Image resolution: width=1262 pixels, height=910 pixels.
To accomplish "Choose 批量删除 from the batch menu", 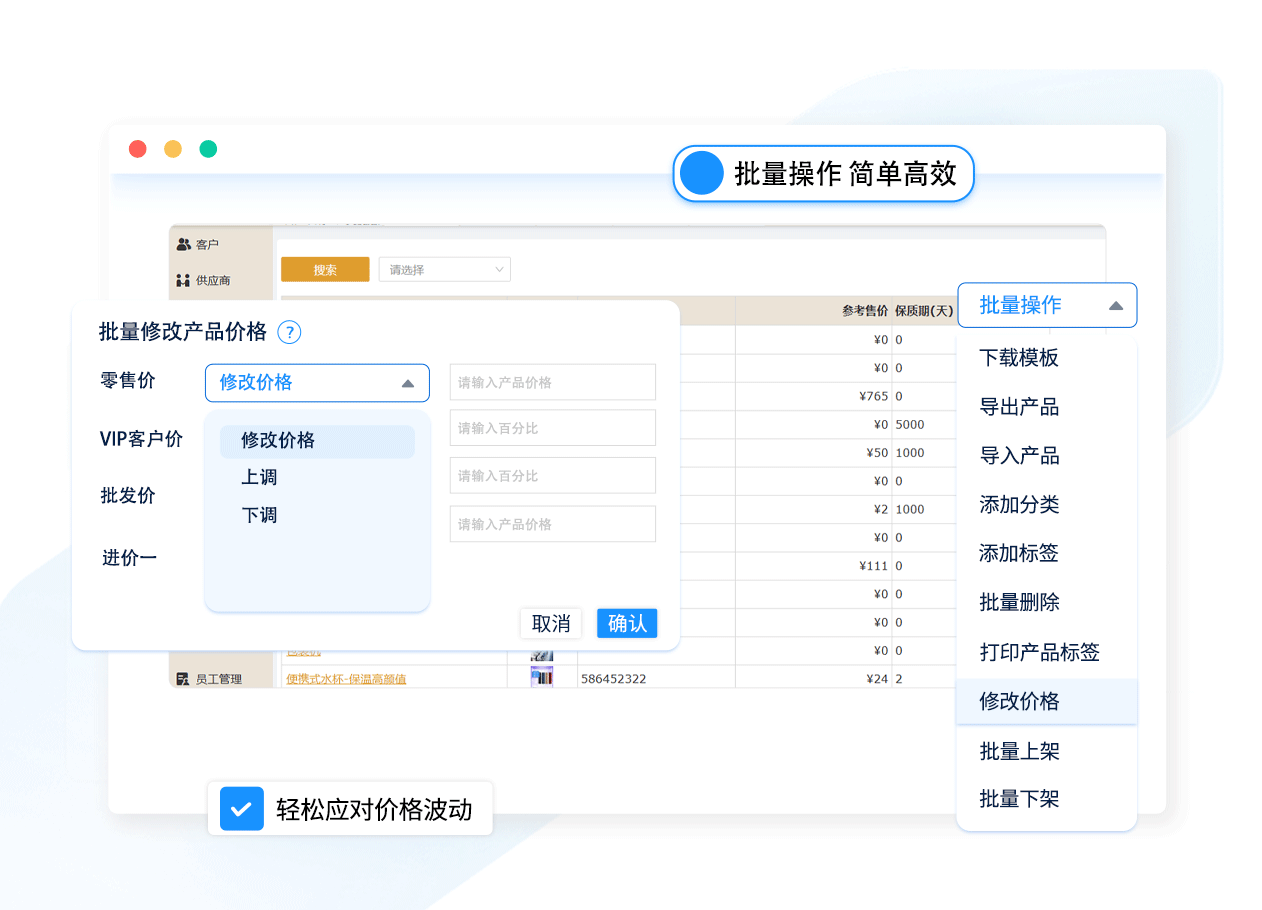I will (1019, 603).
